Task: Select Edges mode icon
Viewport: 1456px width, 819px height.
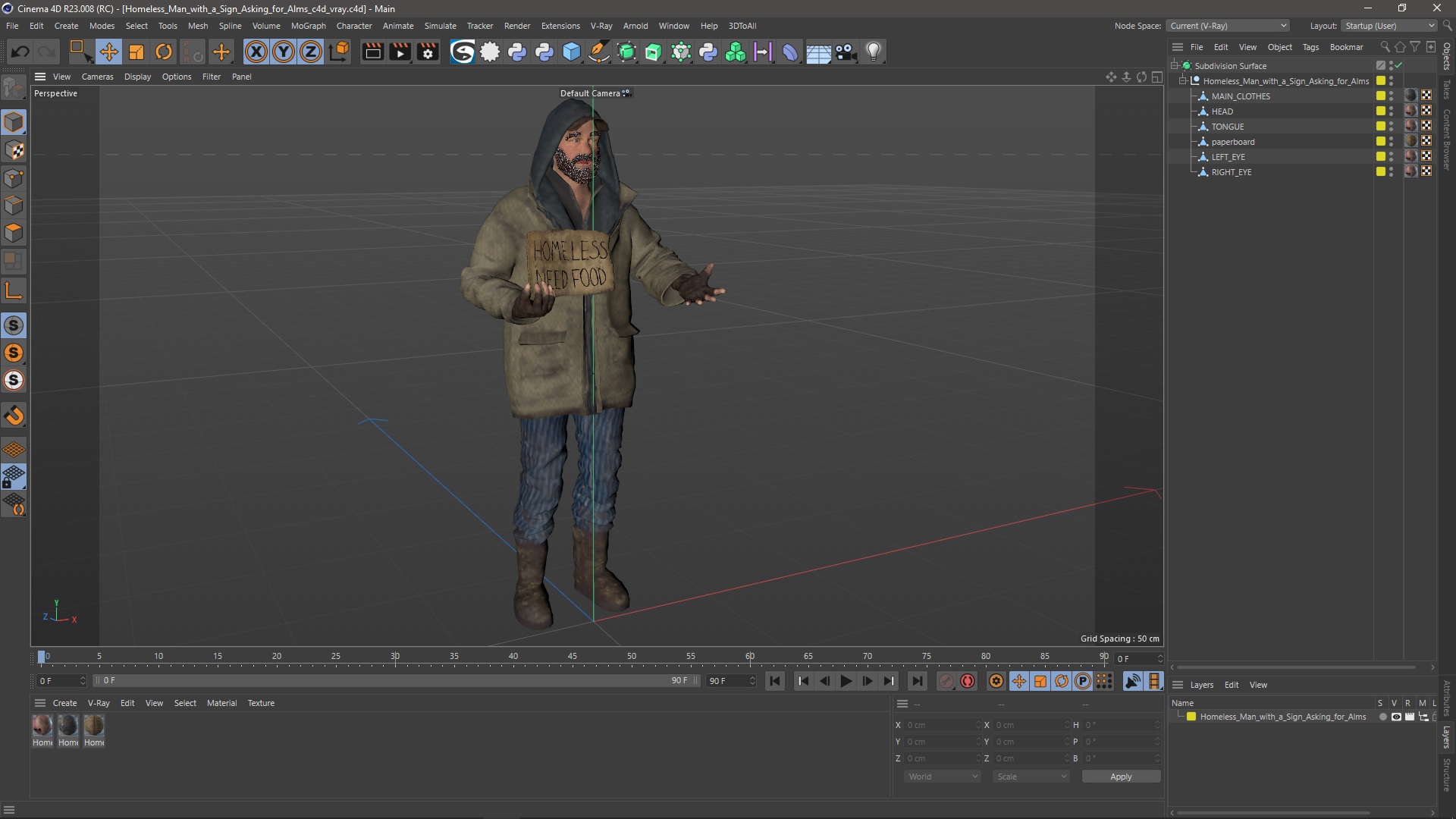Action: (14, 206)
